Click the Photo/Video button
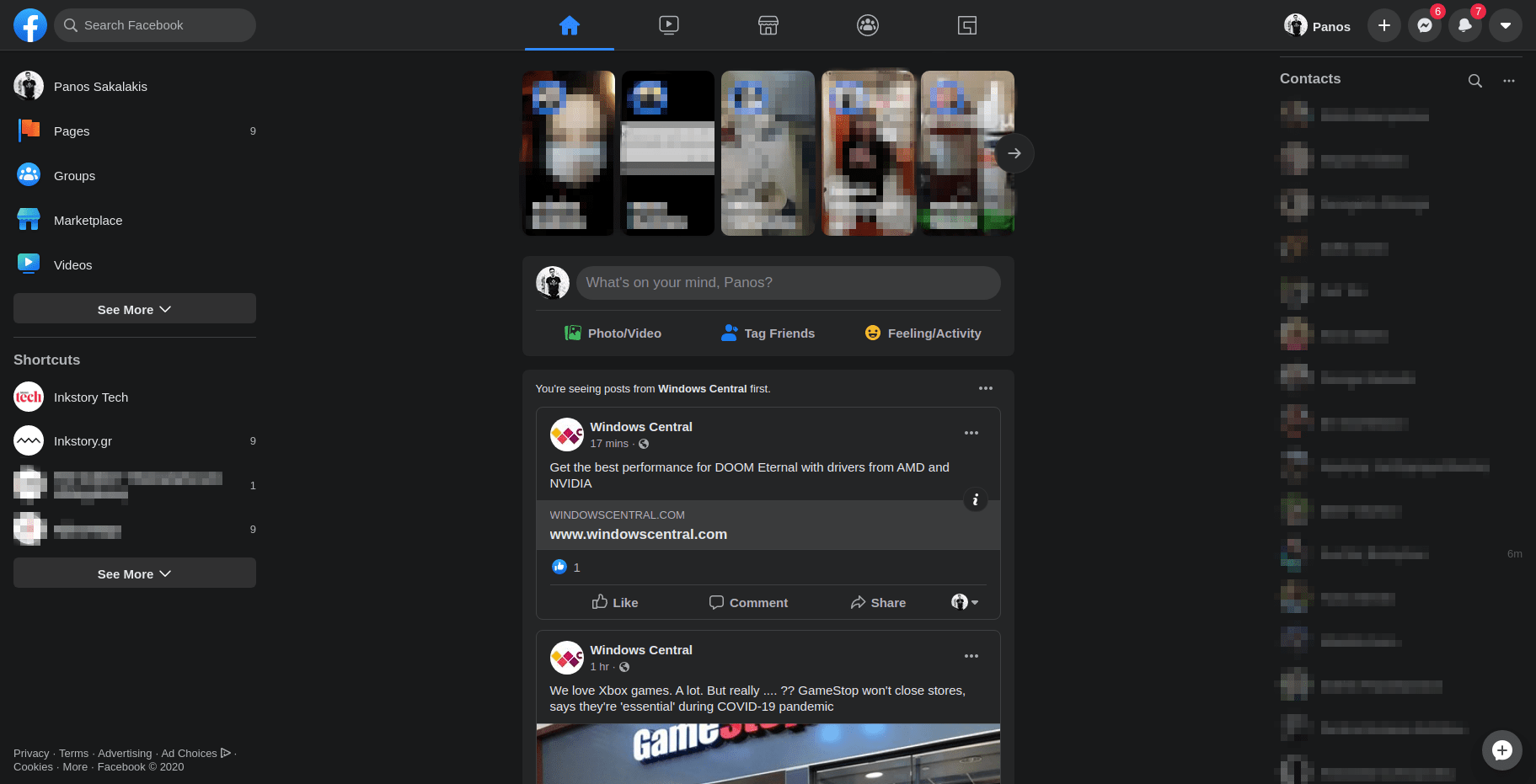Screen dimensions: 1536x784 click(613, 333)
